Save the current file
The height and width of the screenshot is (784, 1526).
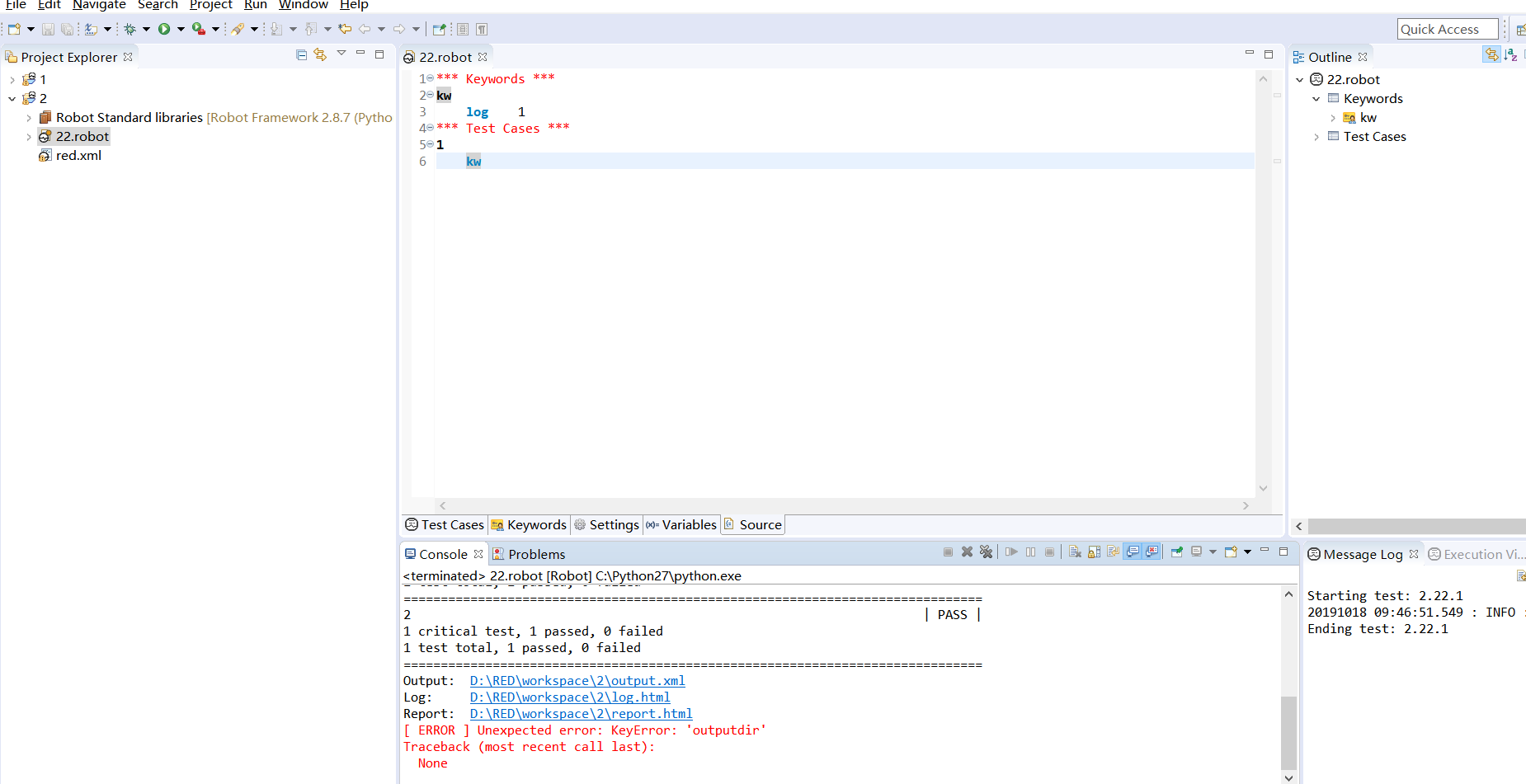pos(47,29)
